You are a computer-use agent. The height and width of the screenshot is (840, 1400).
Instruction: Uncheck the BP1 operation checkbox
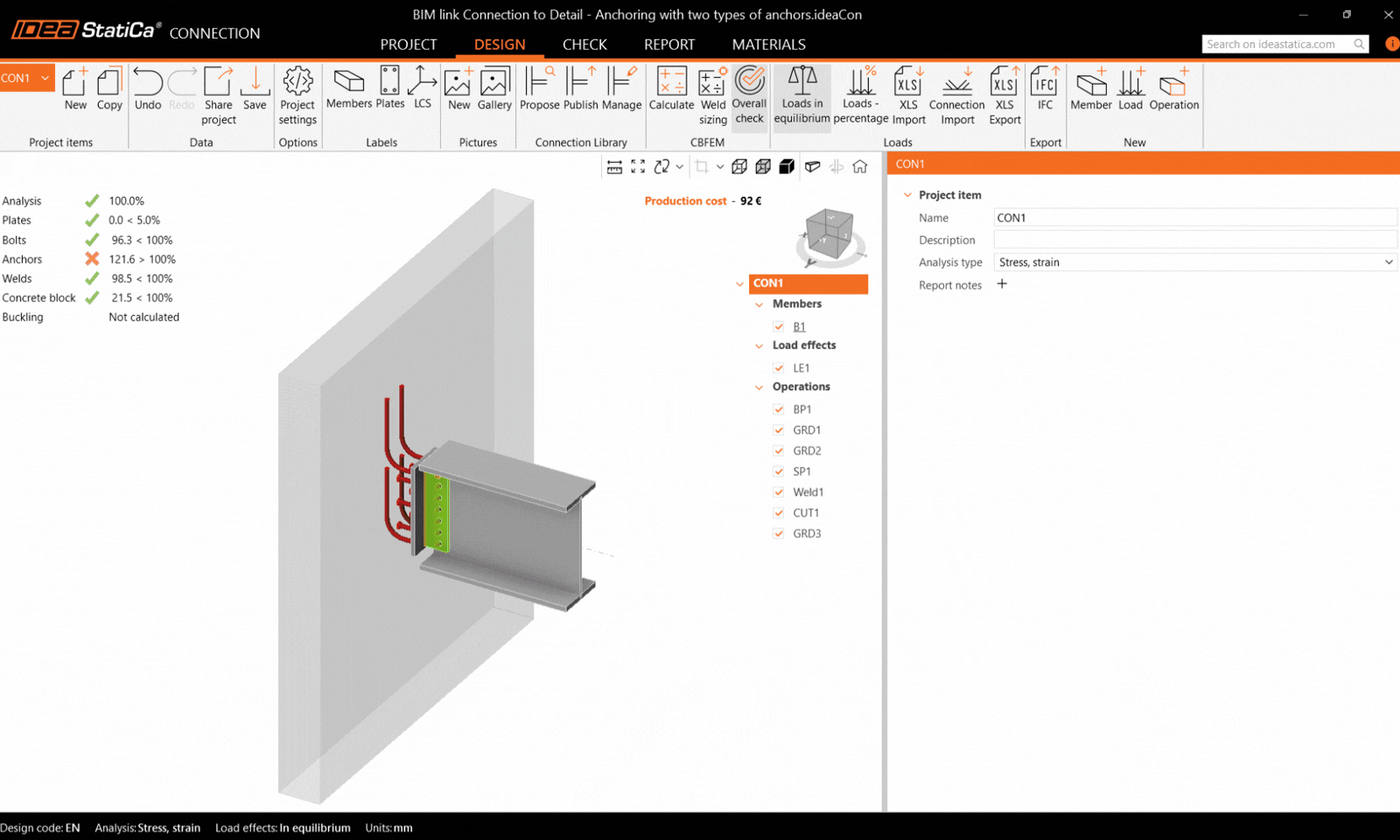[779, 409]
